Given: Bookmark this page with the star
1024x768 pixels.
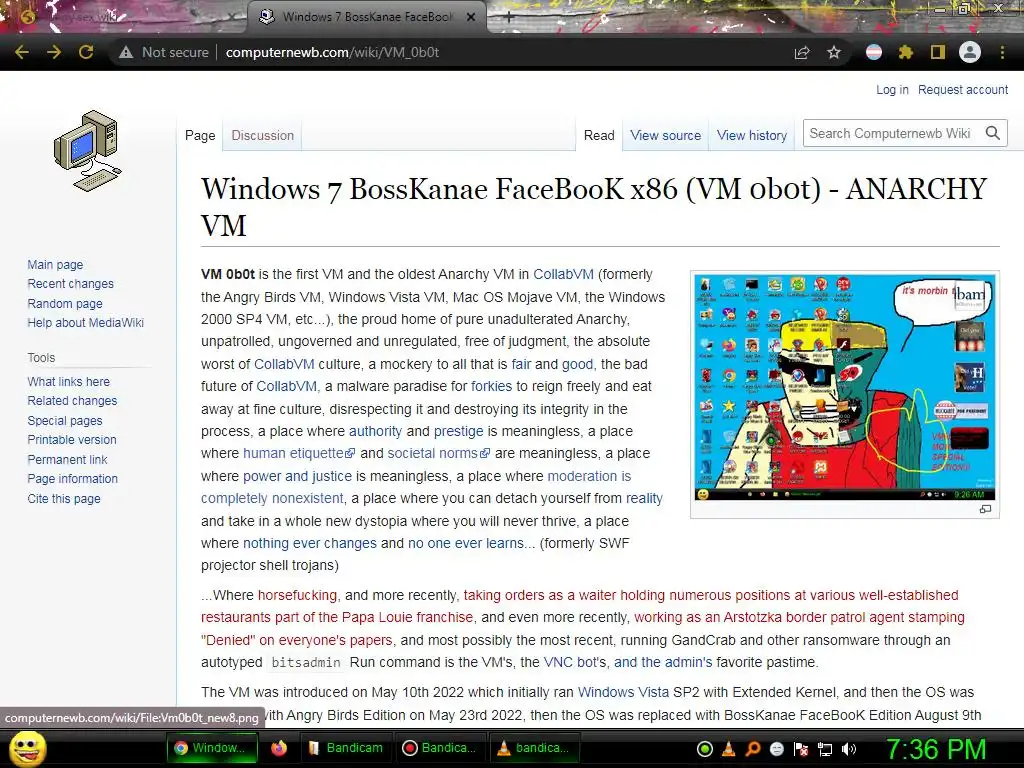Looking at the screenshot, I should pos(834,52).
